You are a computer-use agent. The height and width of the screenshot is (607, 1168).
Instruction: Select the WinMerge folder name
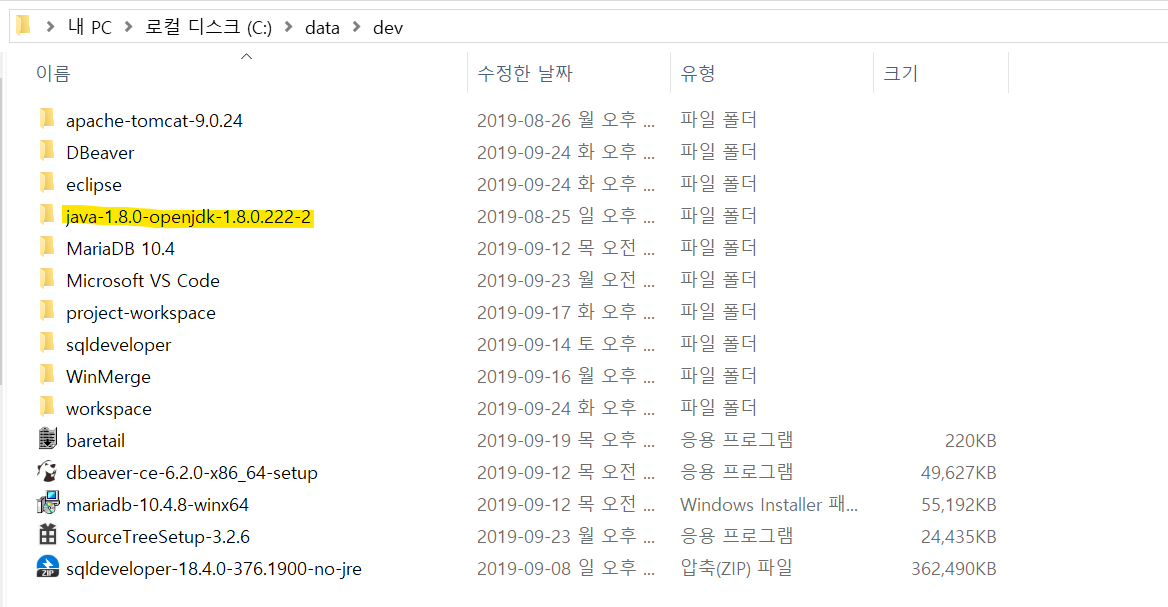109,377
